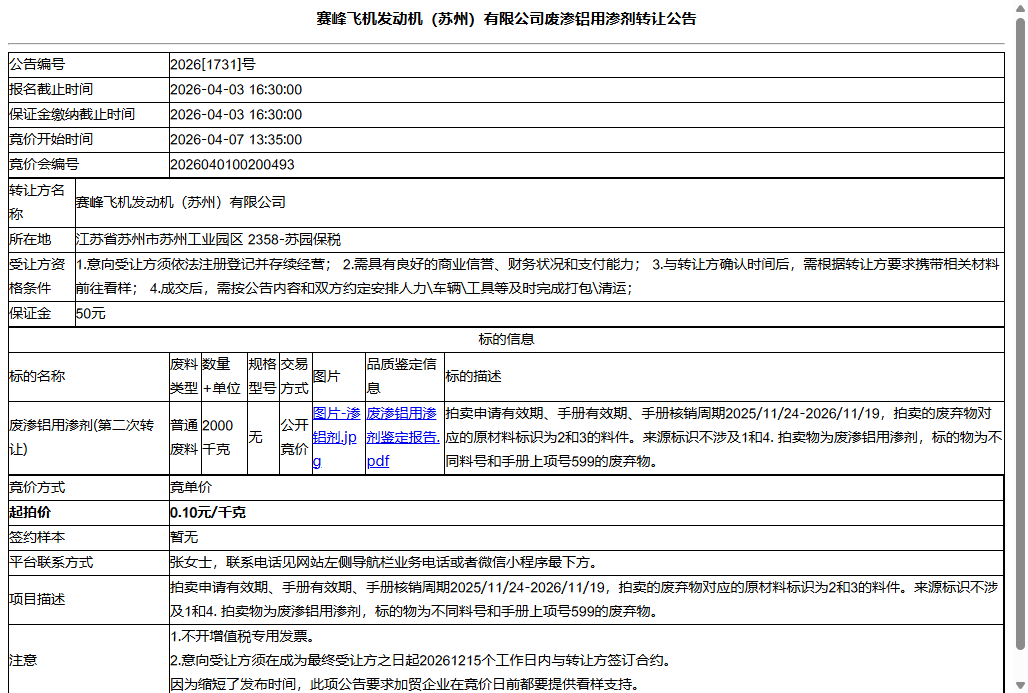
Task: Click the transferee qualification conditions text
Action: click(x=538, y=276)
